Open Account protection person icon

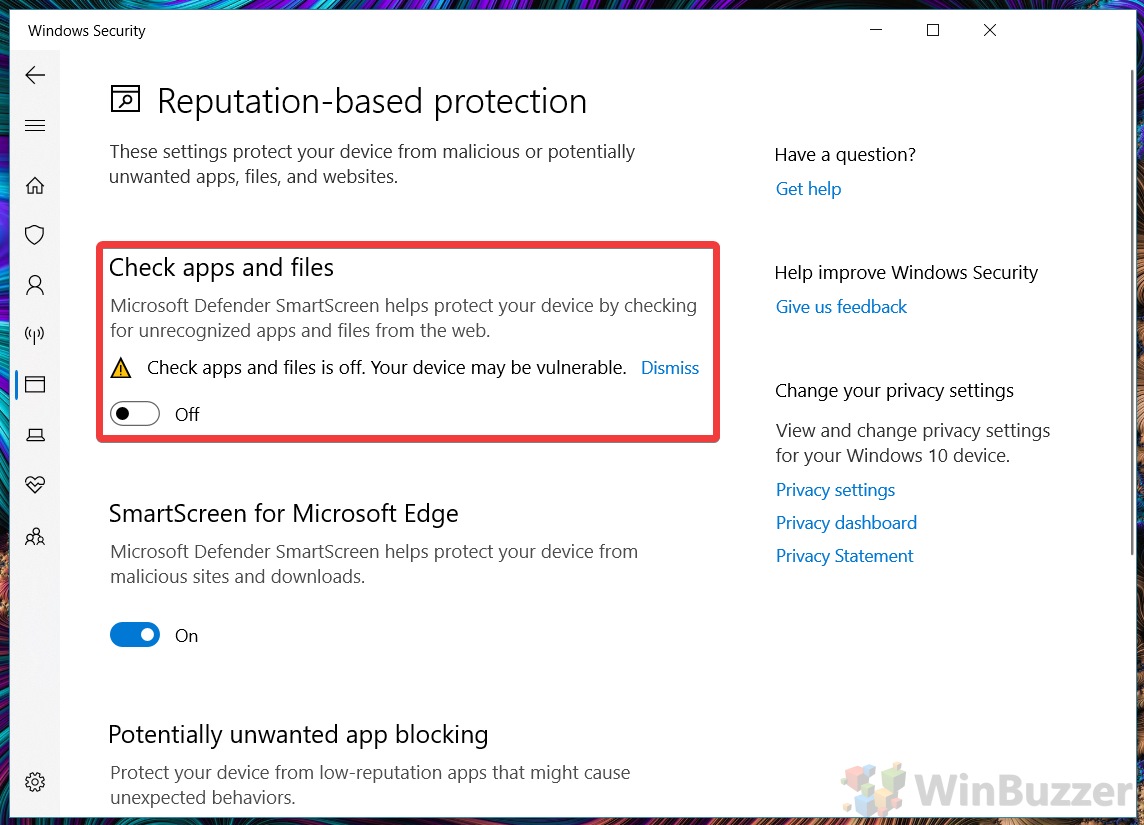point(35,285)
